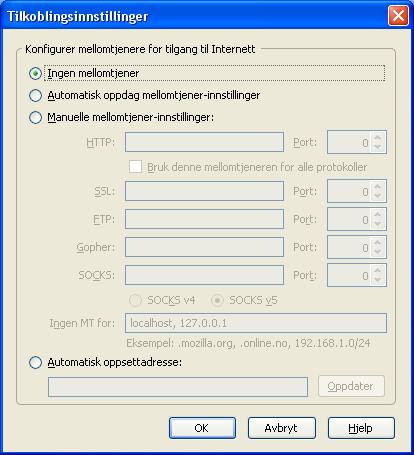
Task: Choose the SOCKS v5 radio option
Action: point(217,300)
